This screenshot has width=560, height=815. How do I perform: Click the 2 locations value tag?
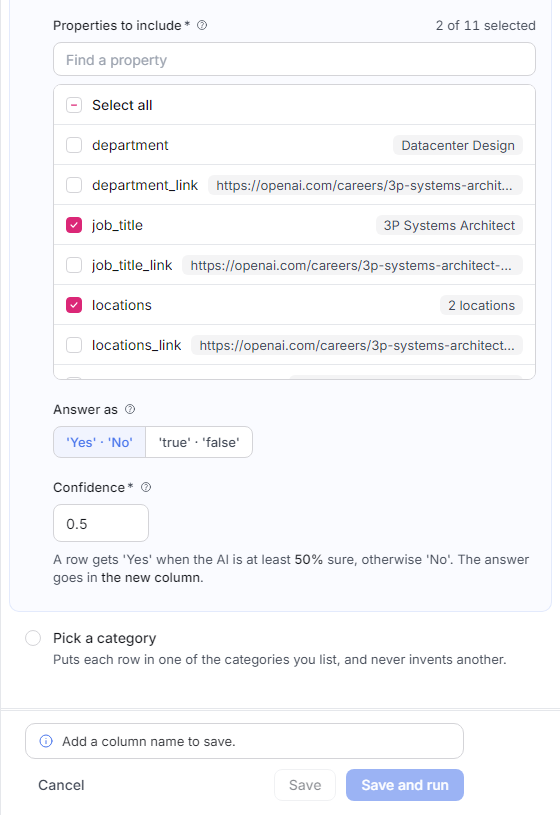pyautogui.click(x=481, y=306)
